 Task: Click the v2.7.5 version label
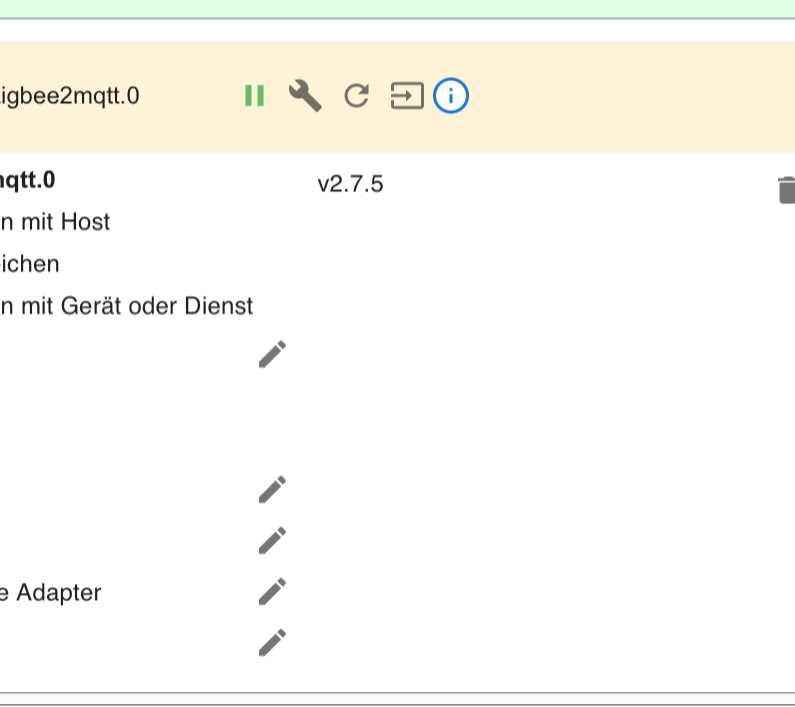tap(350, 184)
